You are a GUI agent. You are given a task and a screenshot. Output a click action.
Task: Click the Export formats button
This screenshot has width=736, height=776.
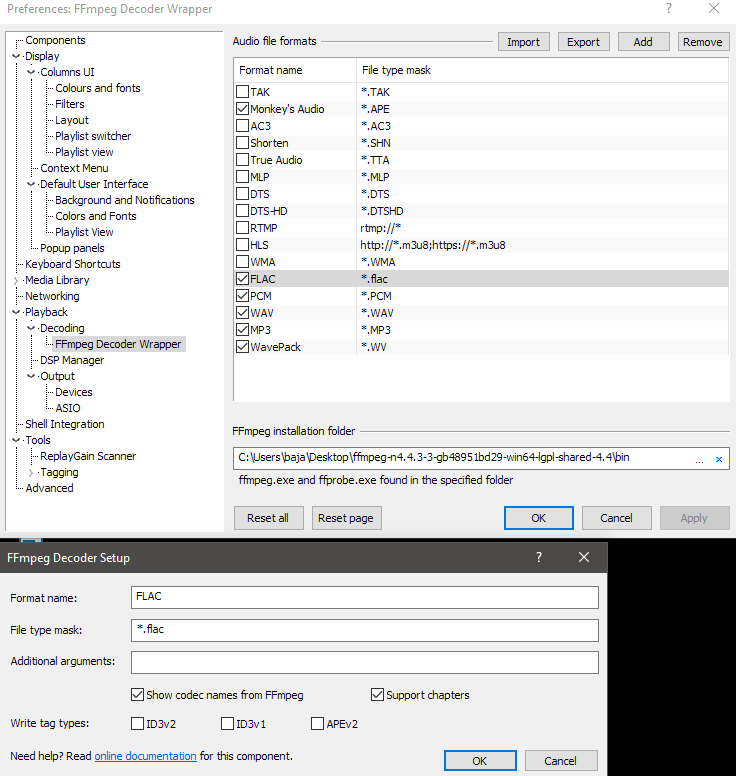(584, 42)
